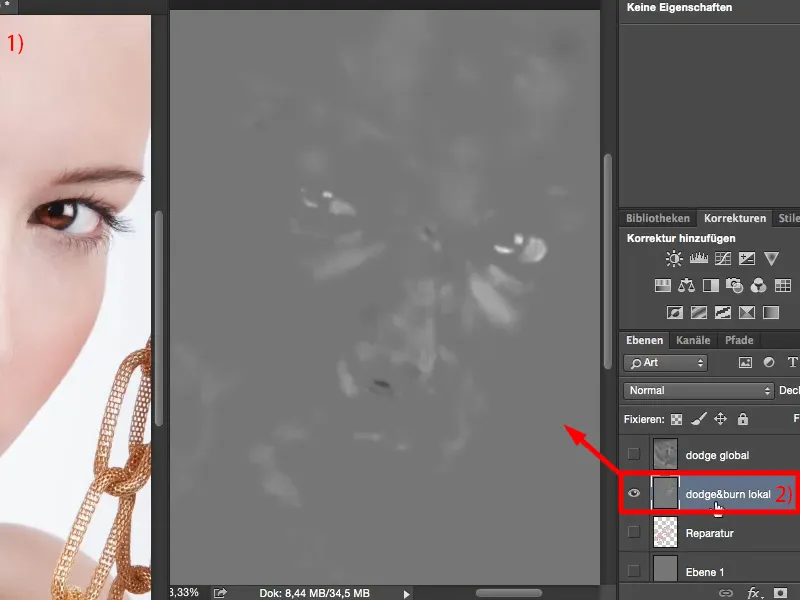Add an Invert adjustment layer
Screen dimensions: 800x600
point(673,312)
